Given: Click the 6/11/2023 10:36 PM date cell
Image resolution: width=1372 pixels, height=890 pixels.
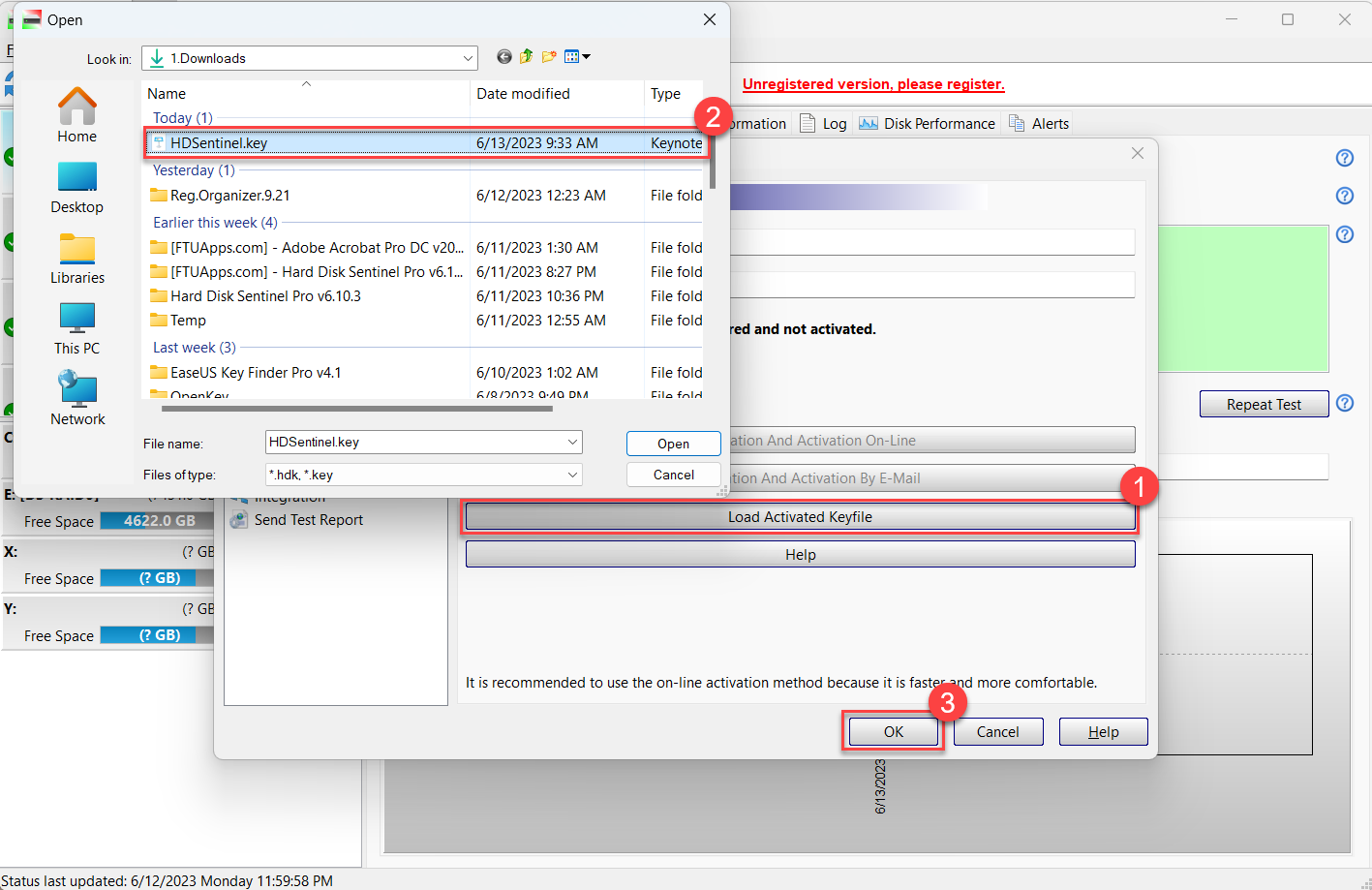Looking at the screenshot, I should coord(540,296).
